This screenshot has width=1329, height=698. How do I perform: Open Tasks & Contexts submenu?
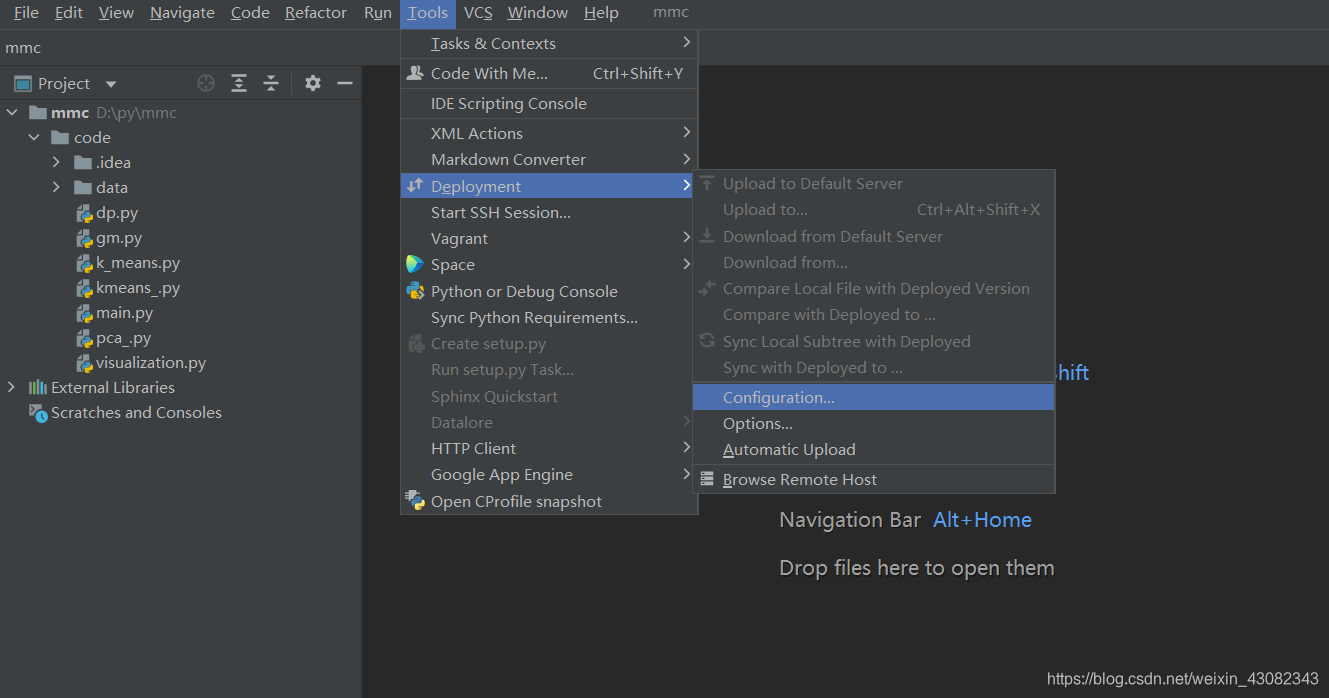coord(549,44)
